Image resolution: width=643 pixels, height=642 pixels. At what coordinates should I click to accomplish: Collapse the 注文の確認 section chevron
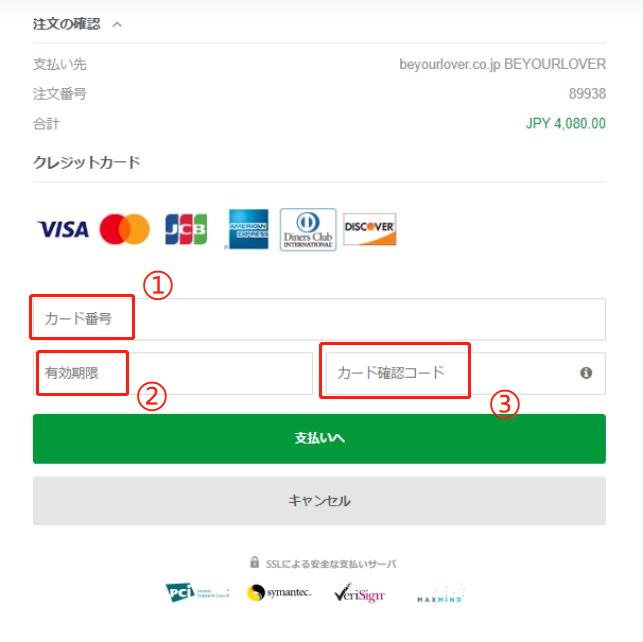point(117,25)
